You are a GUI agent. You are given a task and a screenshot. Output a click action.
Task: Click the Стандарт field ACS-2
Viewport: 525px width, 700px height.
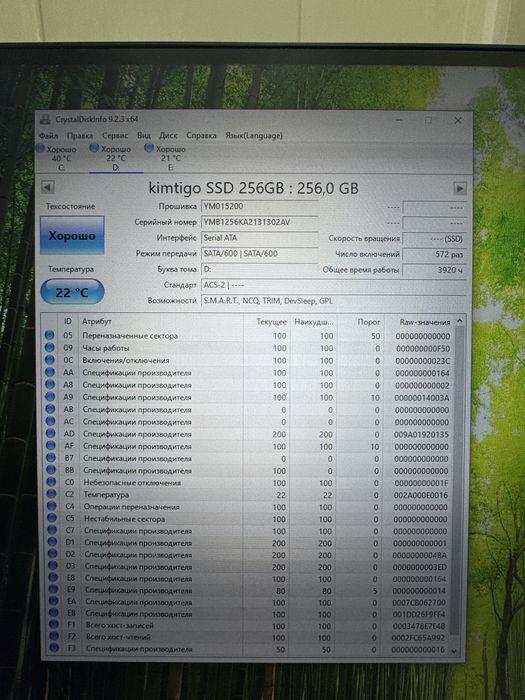[333, 285]
